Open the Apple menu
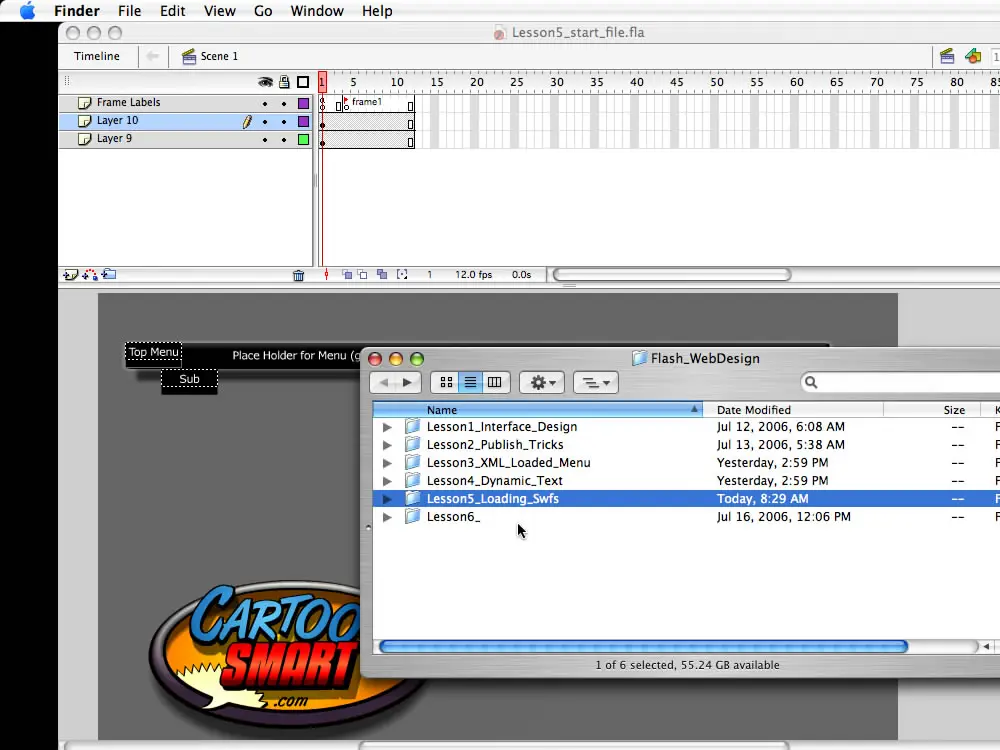Viewport: 1000px width, 750px height. click(27, 11)
